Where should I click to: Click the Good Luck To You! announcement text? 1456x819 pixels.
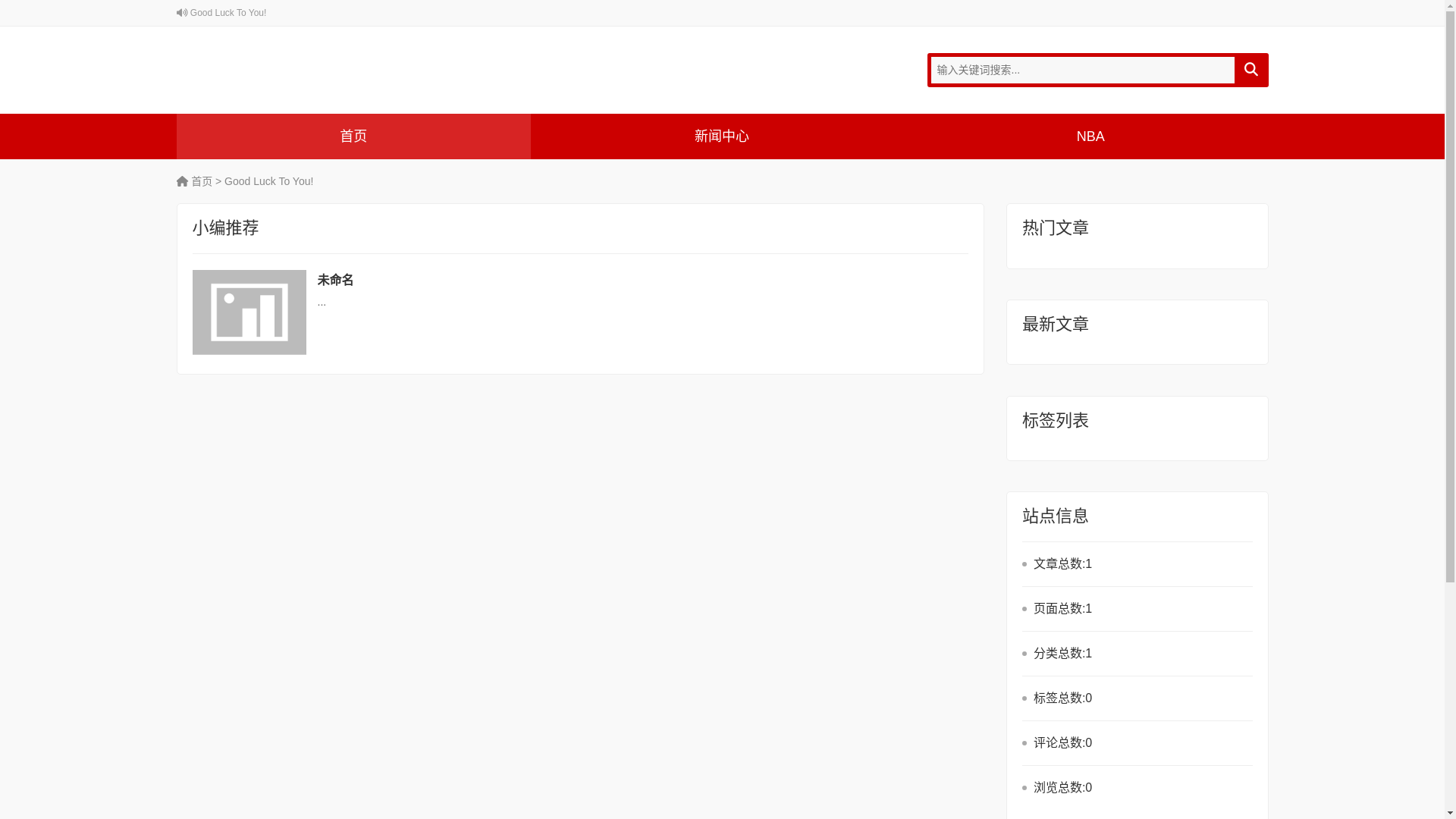click(x=228, y=13)
